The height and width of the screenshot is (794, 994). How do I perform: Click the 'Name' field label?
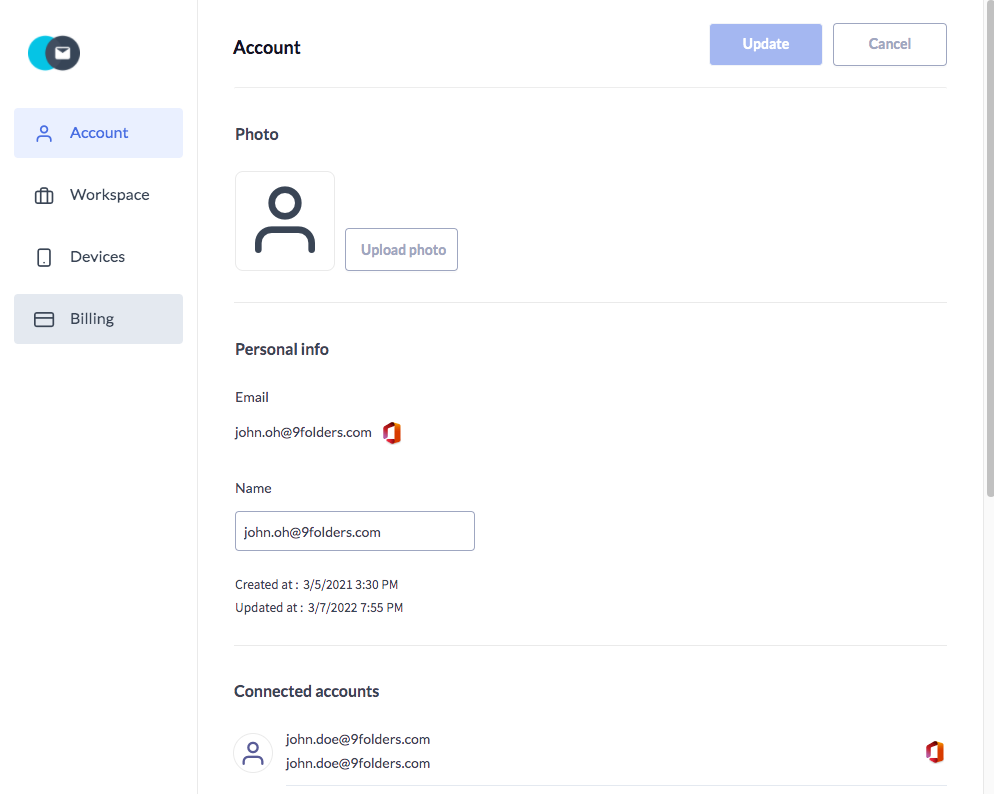pos(253,489)
